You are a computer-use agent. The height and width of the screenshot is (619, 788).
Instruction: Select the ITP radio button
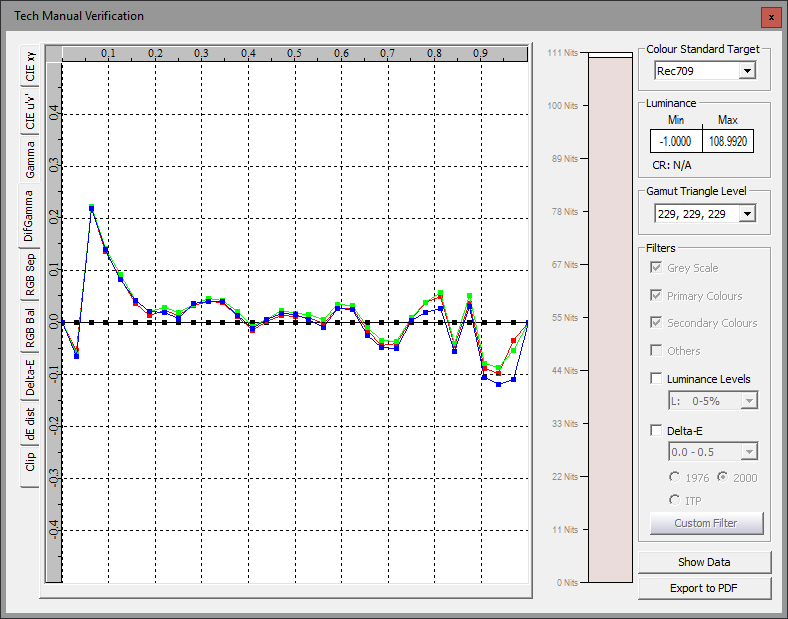point(674,500)
